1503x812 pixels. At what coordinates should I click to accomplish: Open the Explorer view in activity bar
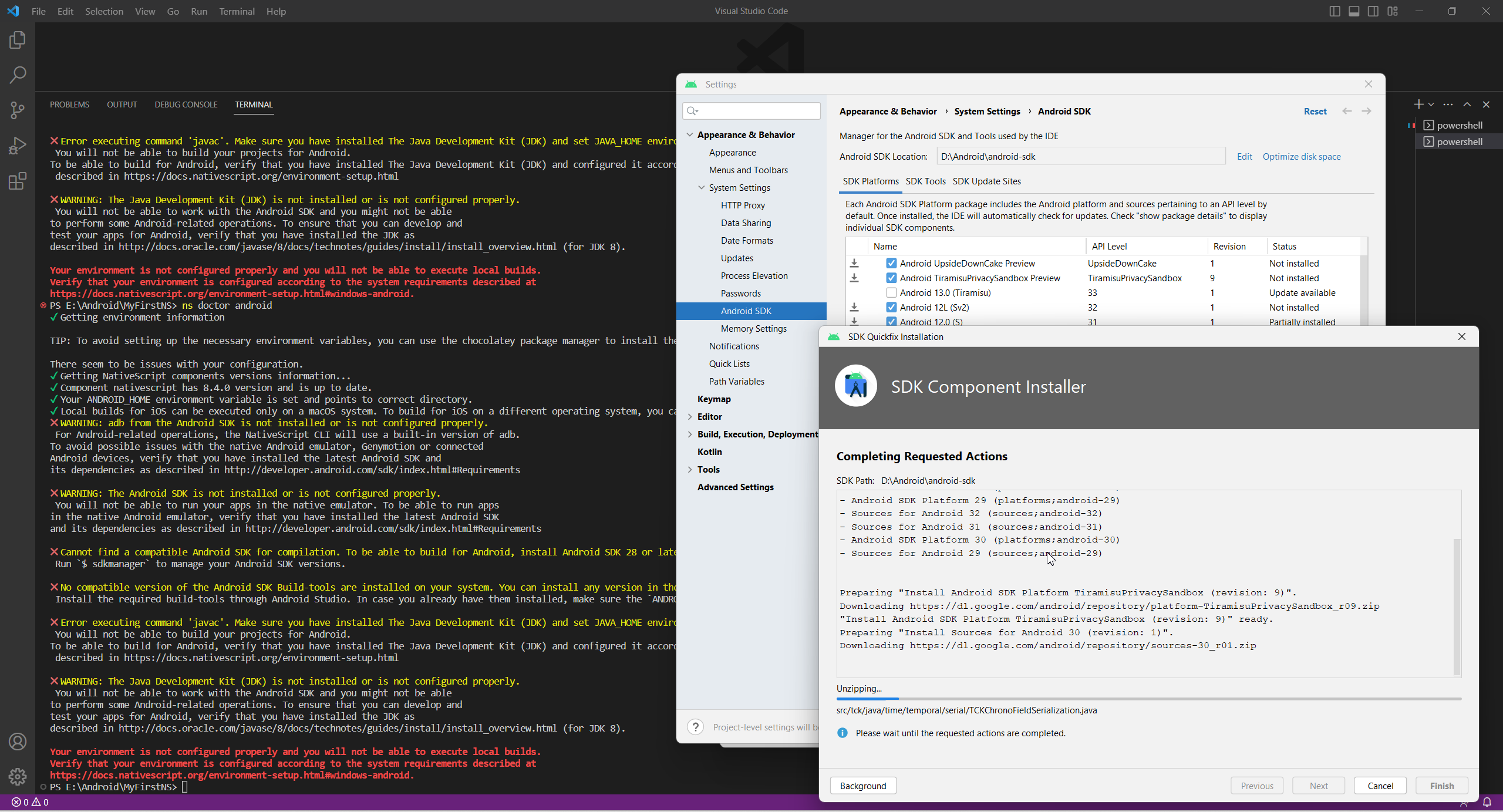point(18,40)
